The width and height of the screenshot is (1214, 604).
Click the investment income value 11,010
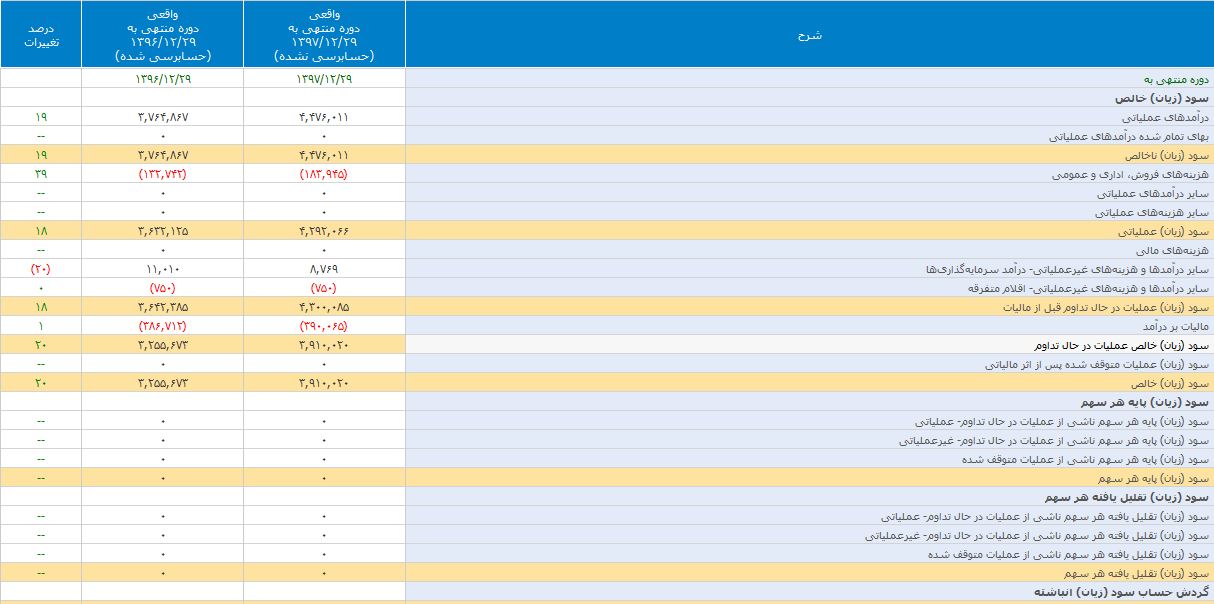[162, 270]
